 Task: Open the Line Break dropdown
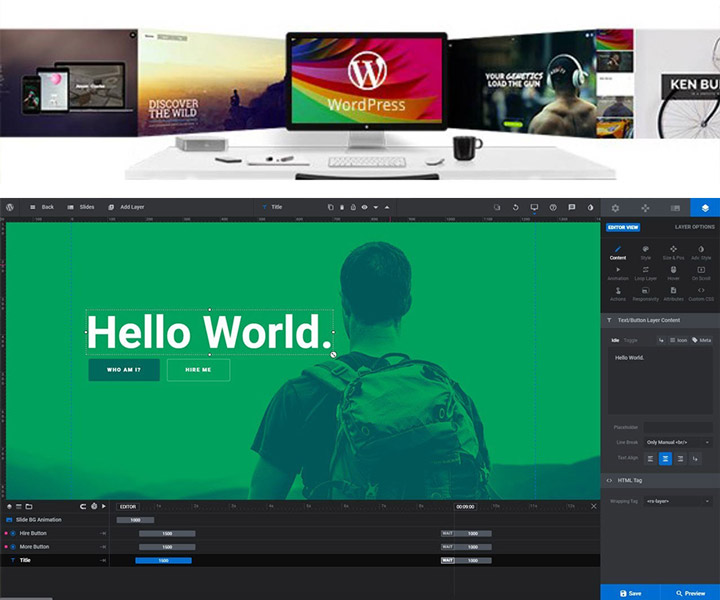pyautogui.click(x=677, y=442)
